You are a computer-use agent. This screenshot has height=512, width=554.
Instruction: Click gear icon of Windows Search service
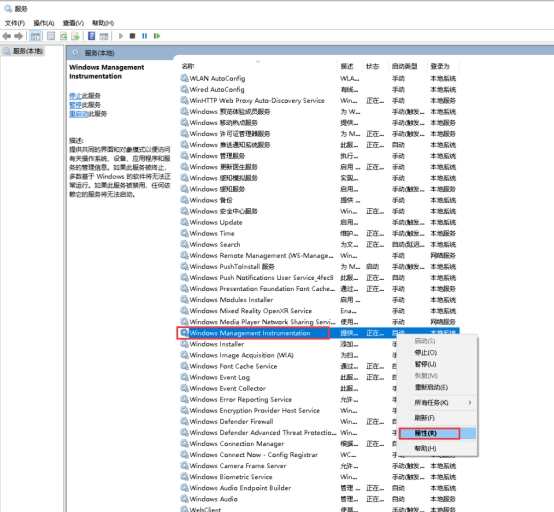(184, 244)
